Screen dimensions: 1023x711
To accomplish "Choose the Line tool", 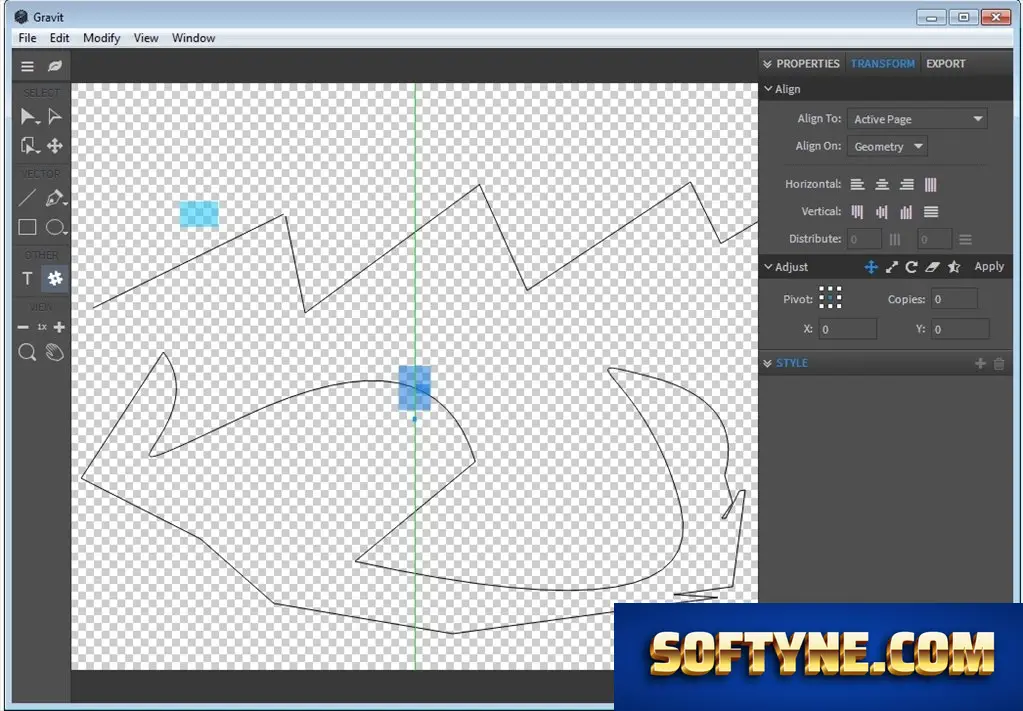I will click(x=27, y=198).
